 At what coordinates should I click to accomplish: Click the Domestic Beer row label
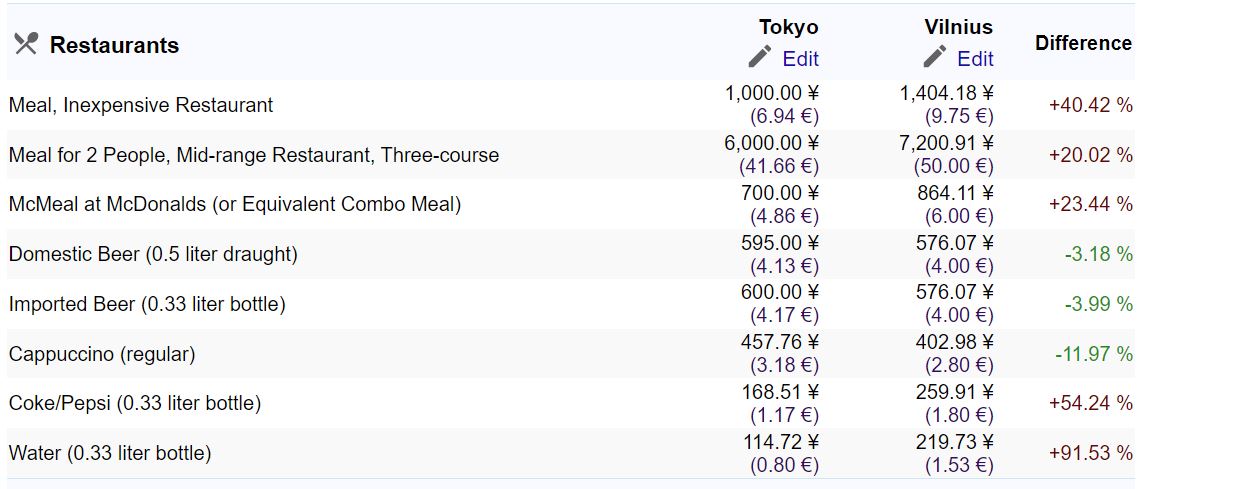coord(153,254)
